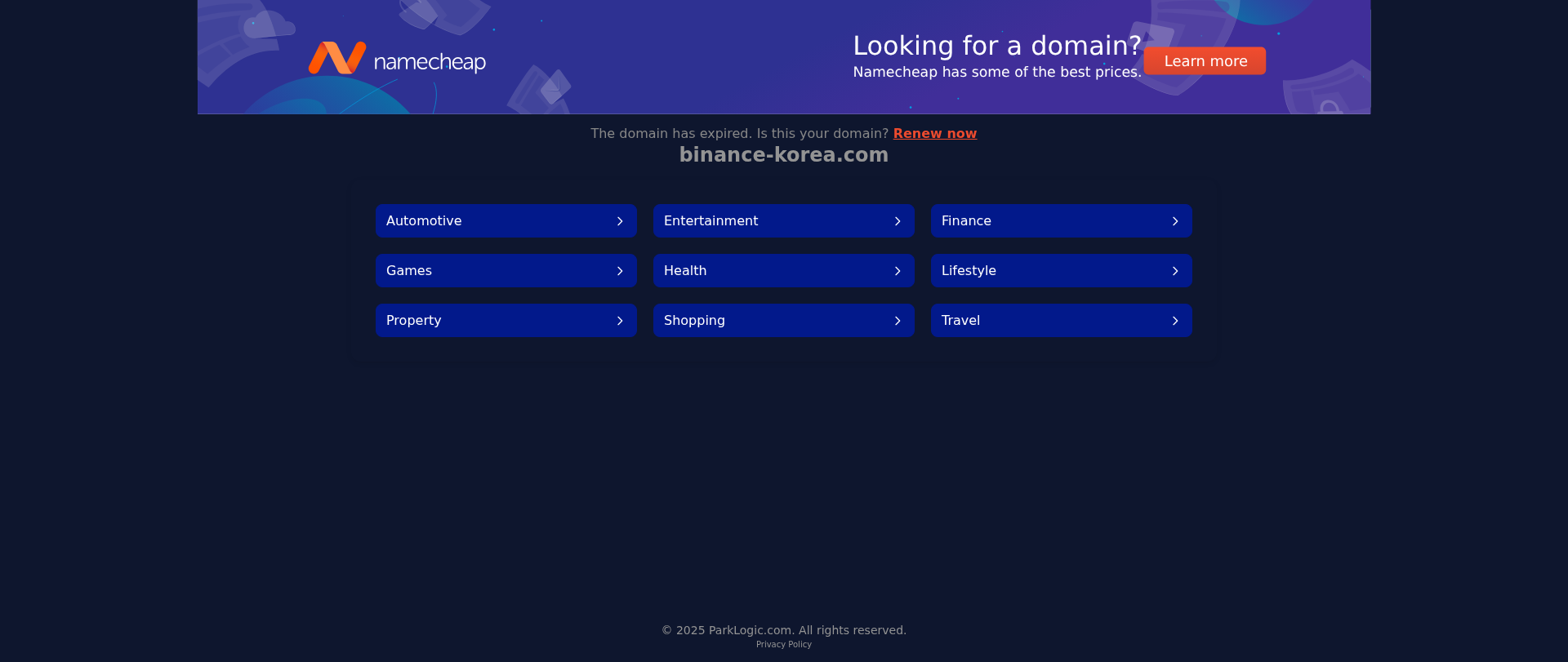Viewport: 1568px width, 662px height.
Task: Click the chevron arrow on Property
Action: click(x=620, y=321)
